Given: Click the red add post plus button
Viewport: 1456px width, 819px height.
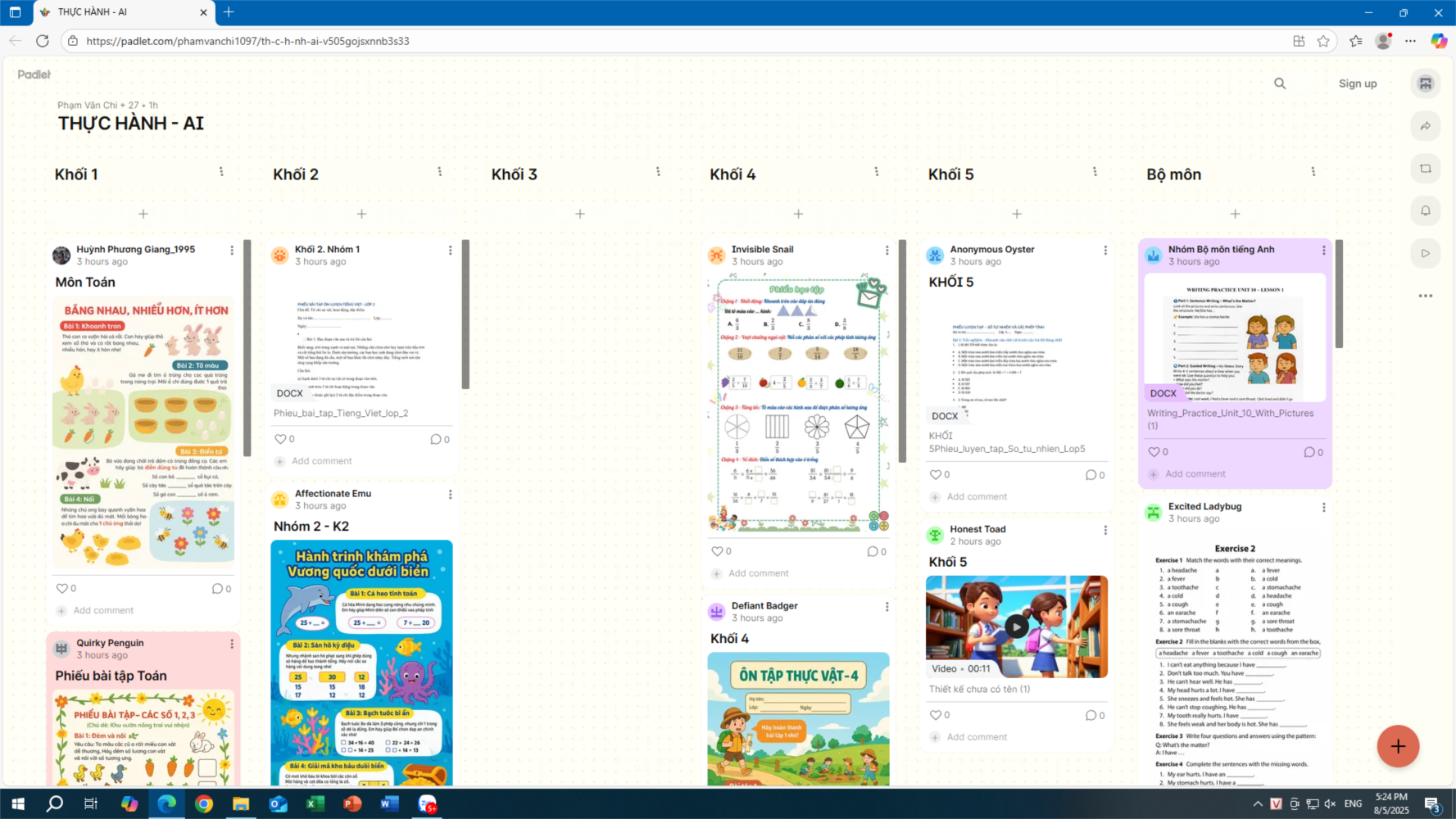Looking at the screenshot, I should click(1398, 746).
